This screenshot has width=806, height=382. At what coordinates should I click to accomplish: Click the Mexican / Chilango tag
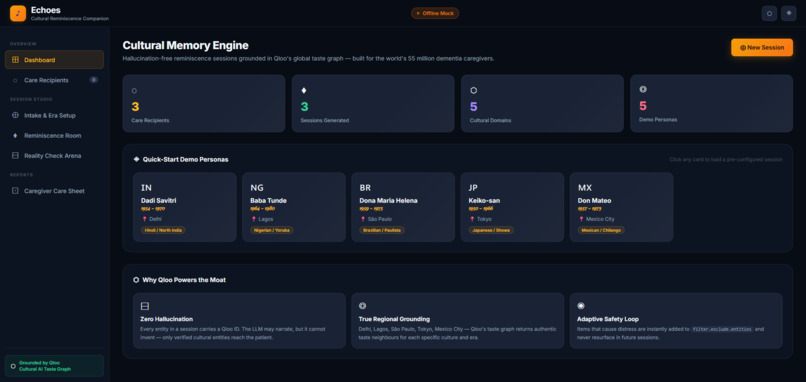601,230
